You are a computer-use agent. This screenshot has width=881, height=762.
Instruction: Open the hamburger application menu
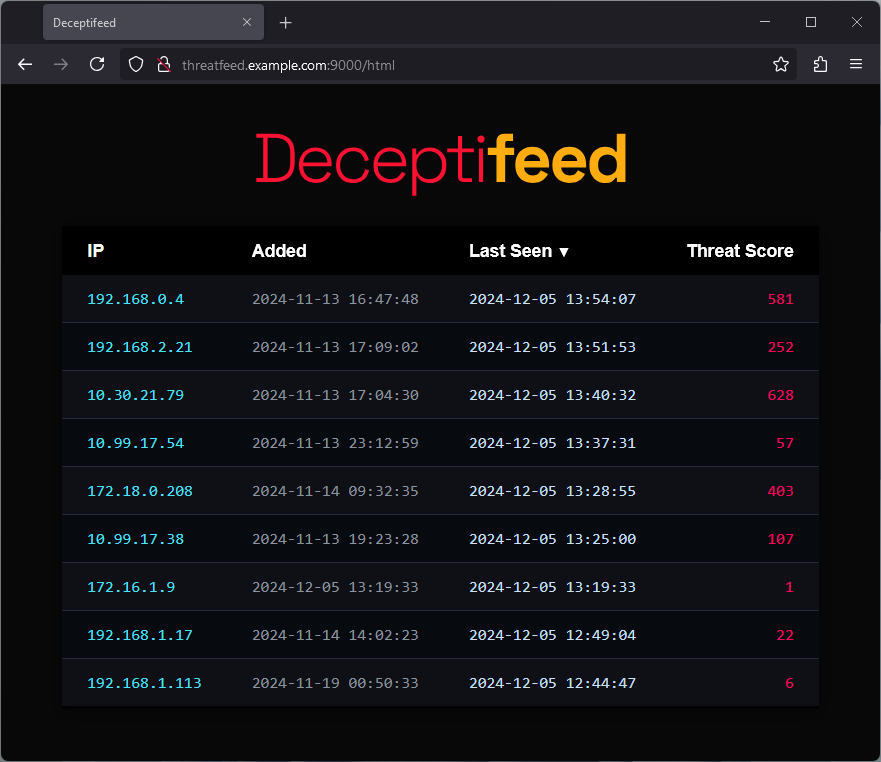[856, 64]
